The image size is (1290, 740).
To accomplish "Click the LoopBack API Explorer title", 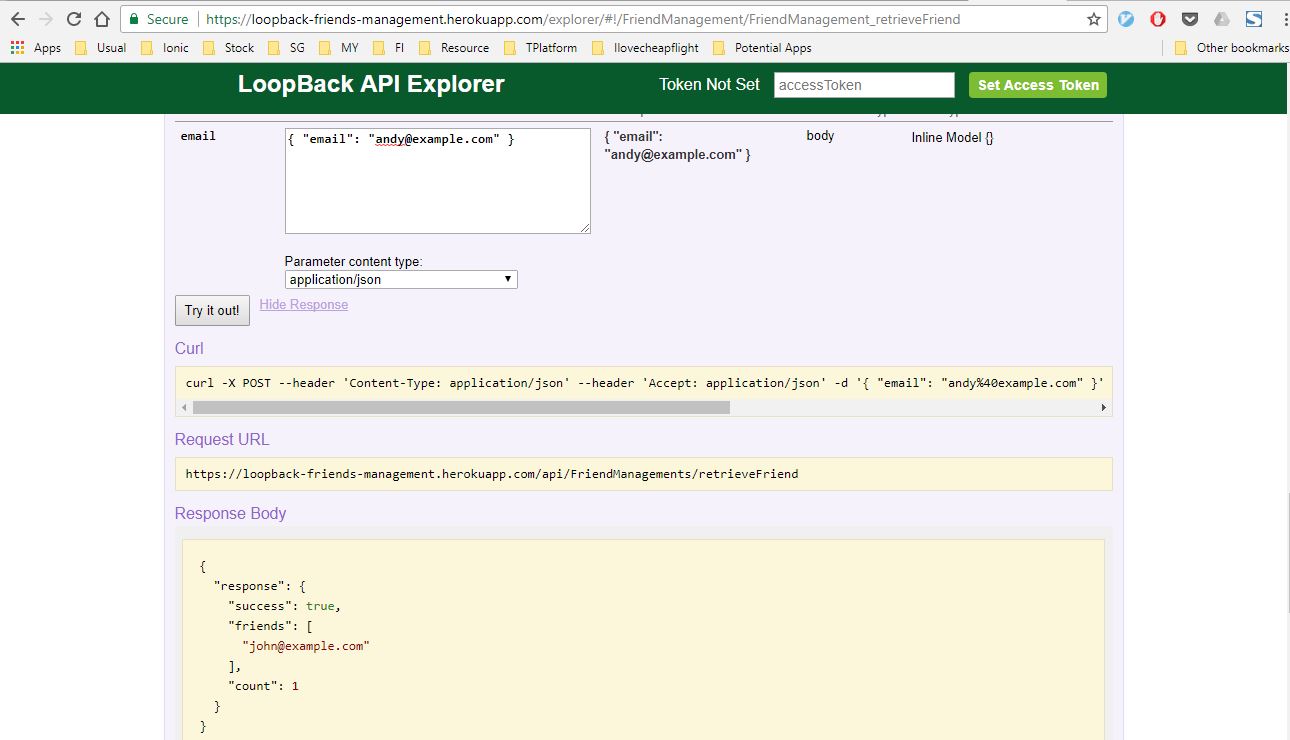I will click(371, 85).
